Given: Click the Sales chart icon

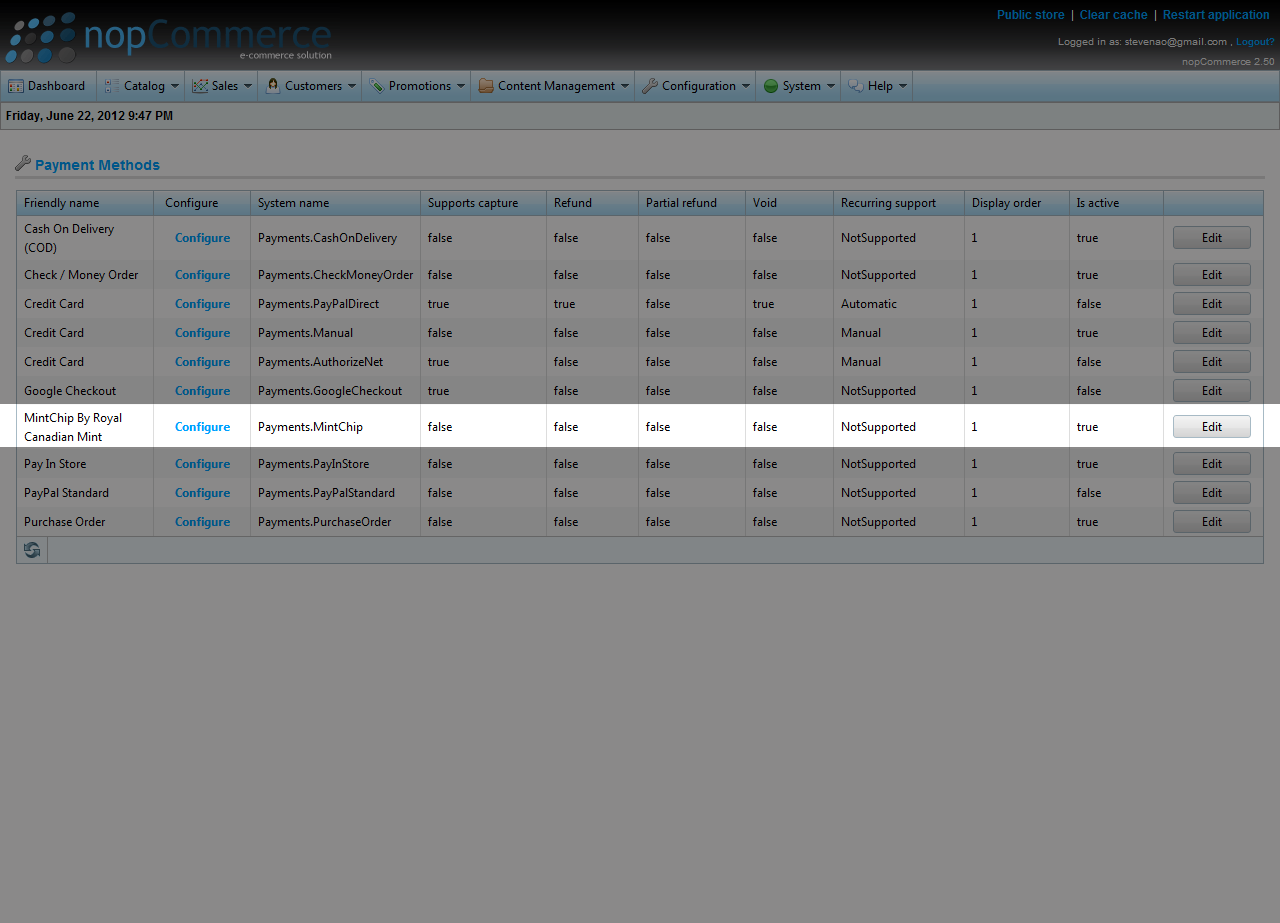Looking at the screenshot, I should tap(200, 86).
